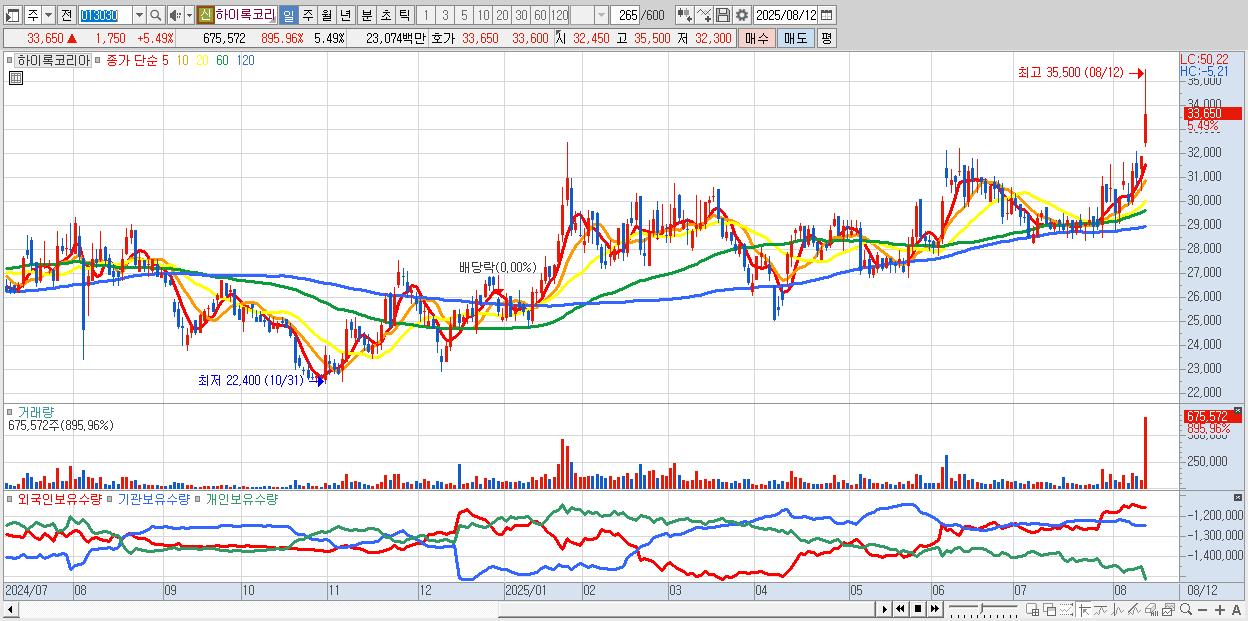Select daily period 일 button
The height and width of the screenshot is (621, 1248).
click(288, 15)
